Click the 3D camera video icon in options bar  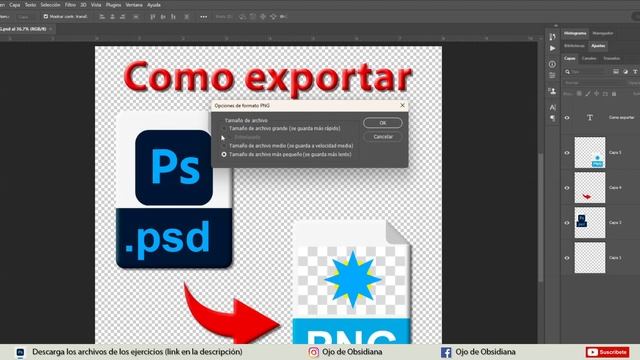click(x=283, y=17)
